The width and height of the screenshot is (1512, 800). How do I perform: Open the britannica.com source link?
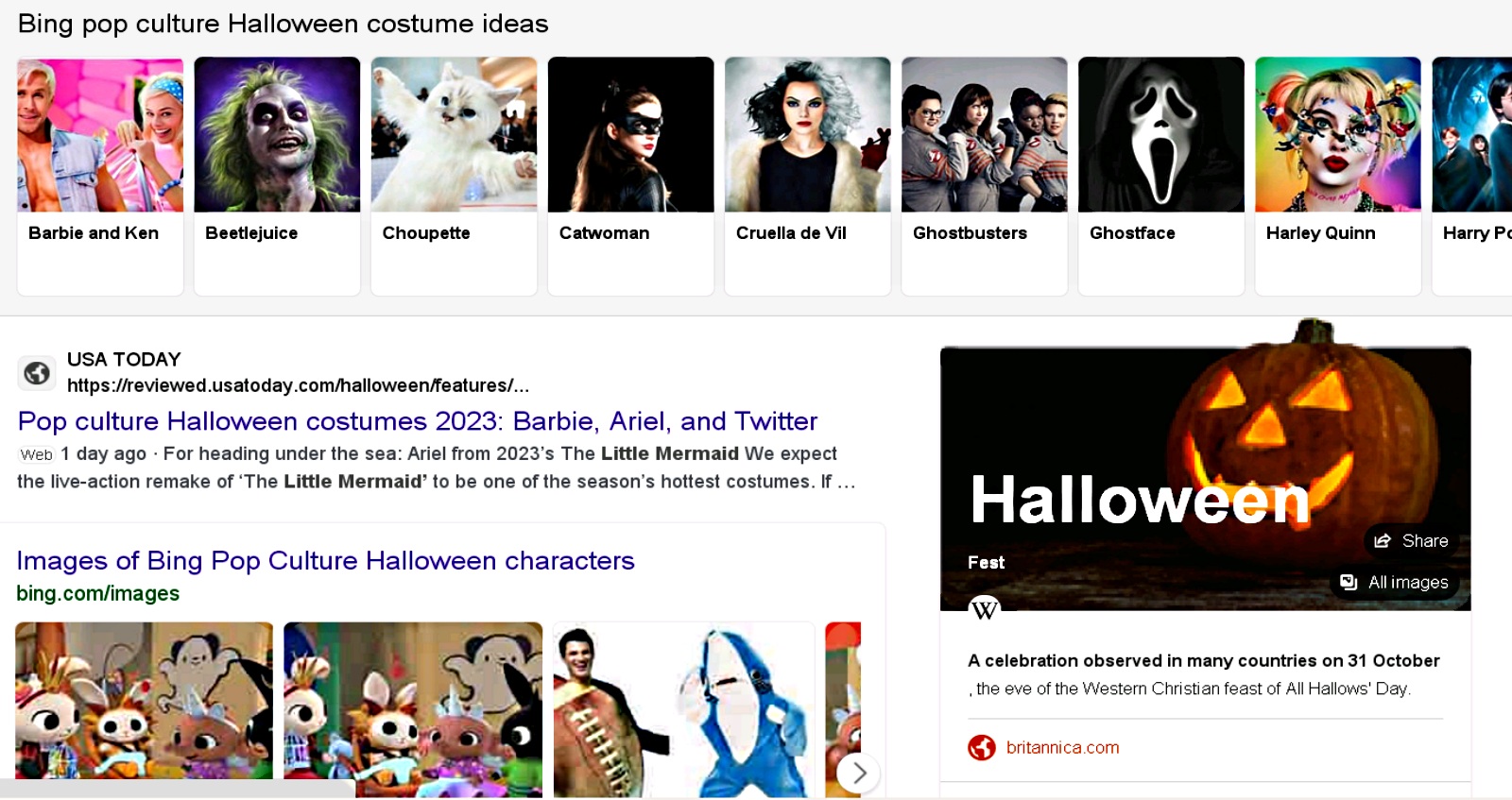pyautogui.click(x=1062, y=747)
